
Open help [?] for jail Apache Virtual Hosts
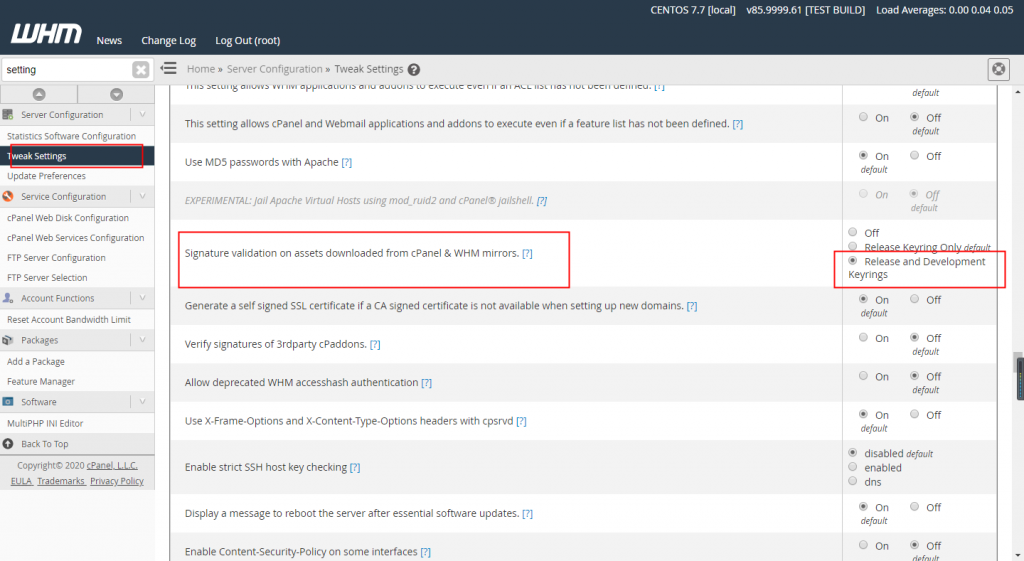click(x=542, y=201)
